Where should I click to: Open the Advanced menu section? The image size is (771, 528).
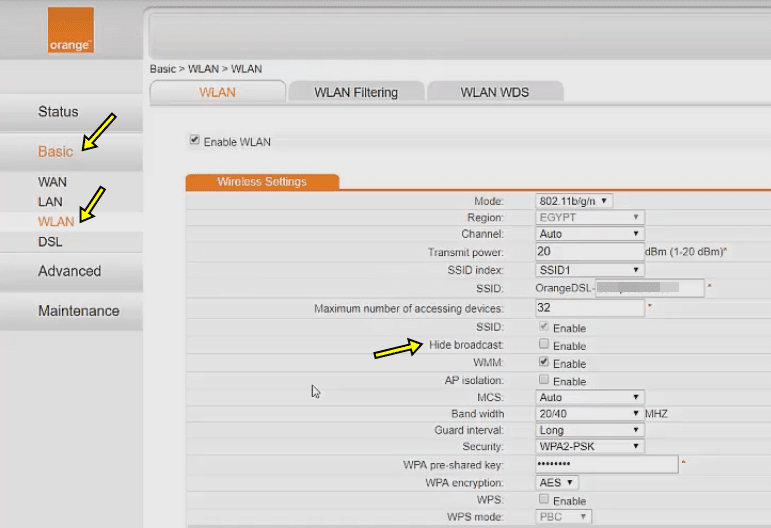coord(69,271)
